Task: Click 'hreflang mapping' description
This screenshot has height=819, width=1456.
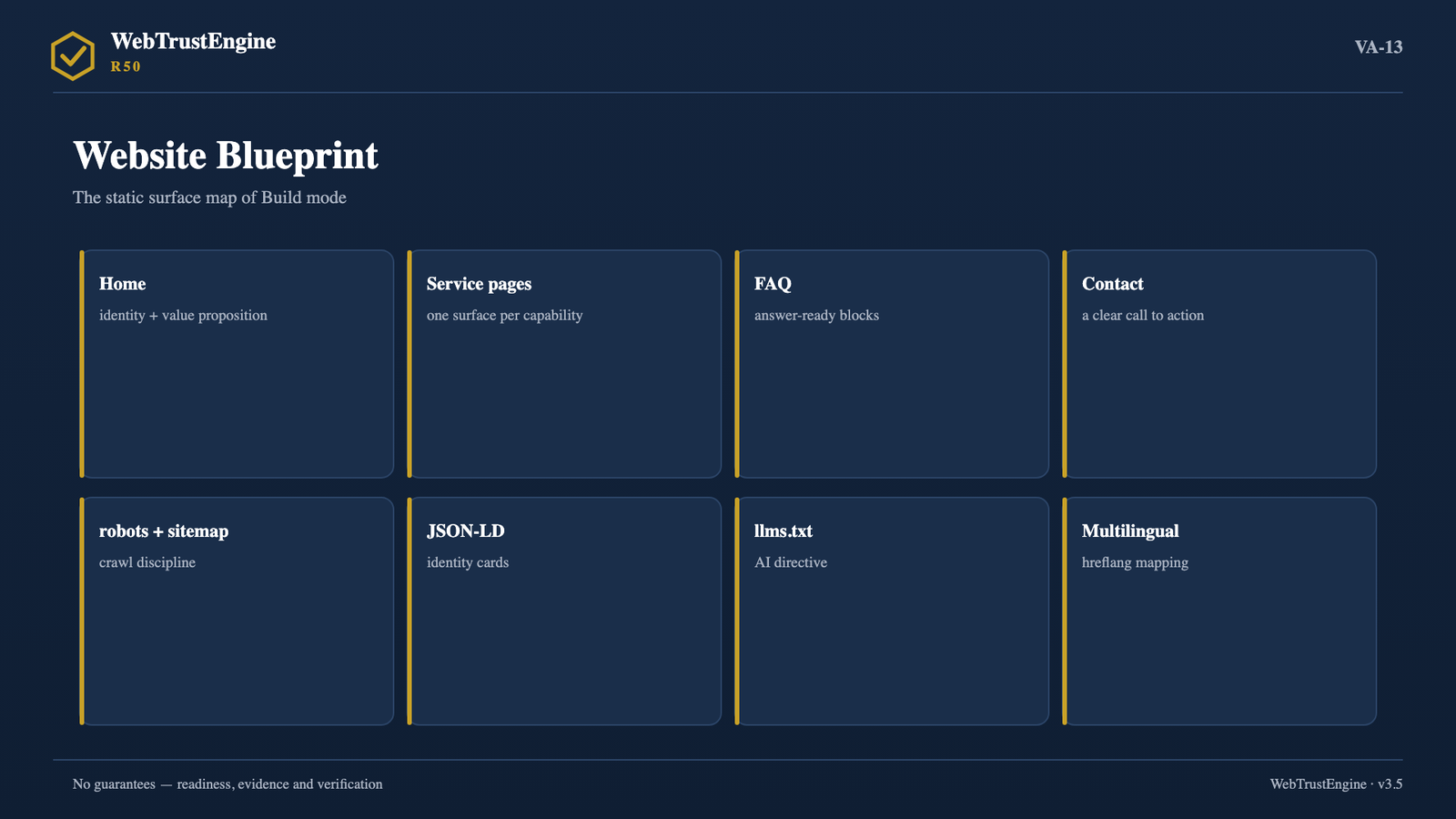Action: [x=1135, y=562]
